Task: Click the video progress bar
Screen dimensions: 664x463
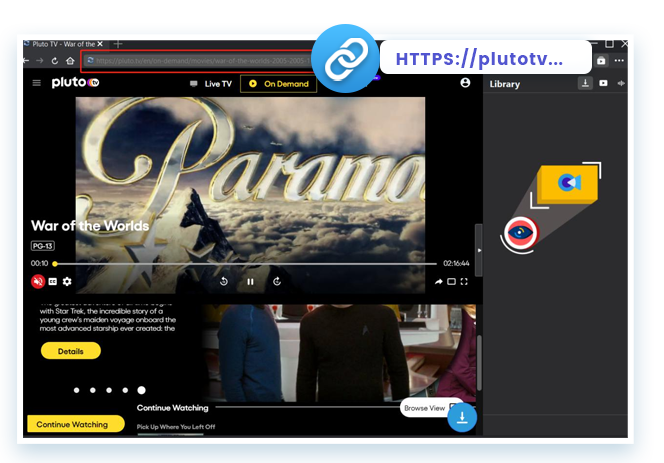Action: [246, 263]
